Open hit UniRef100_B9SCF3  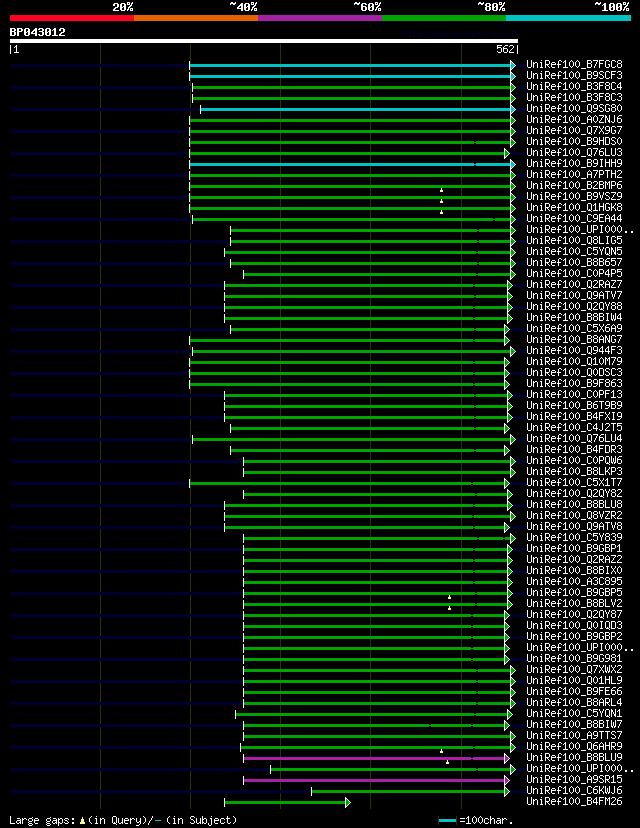574,76
